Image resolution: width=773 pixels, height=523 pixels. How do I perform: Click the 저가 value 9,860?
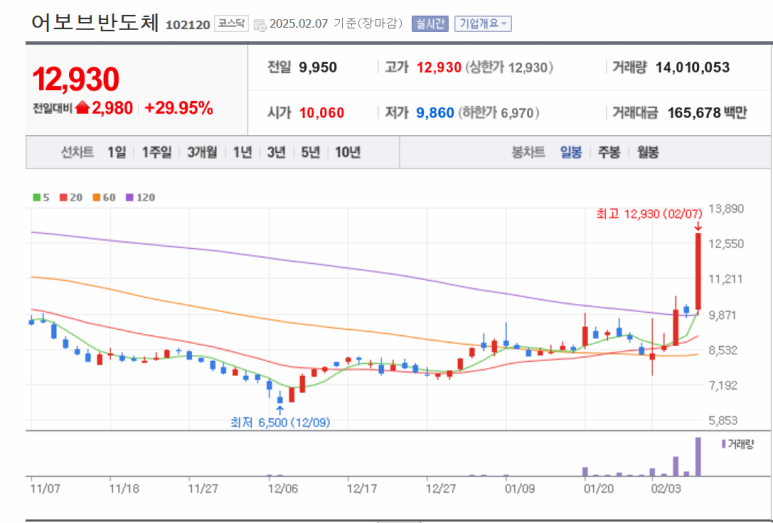(435, 113)
